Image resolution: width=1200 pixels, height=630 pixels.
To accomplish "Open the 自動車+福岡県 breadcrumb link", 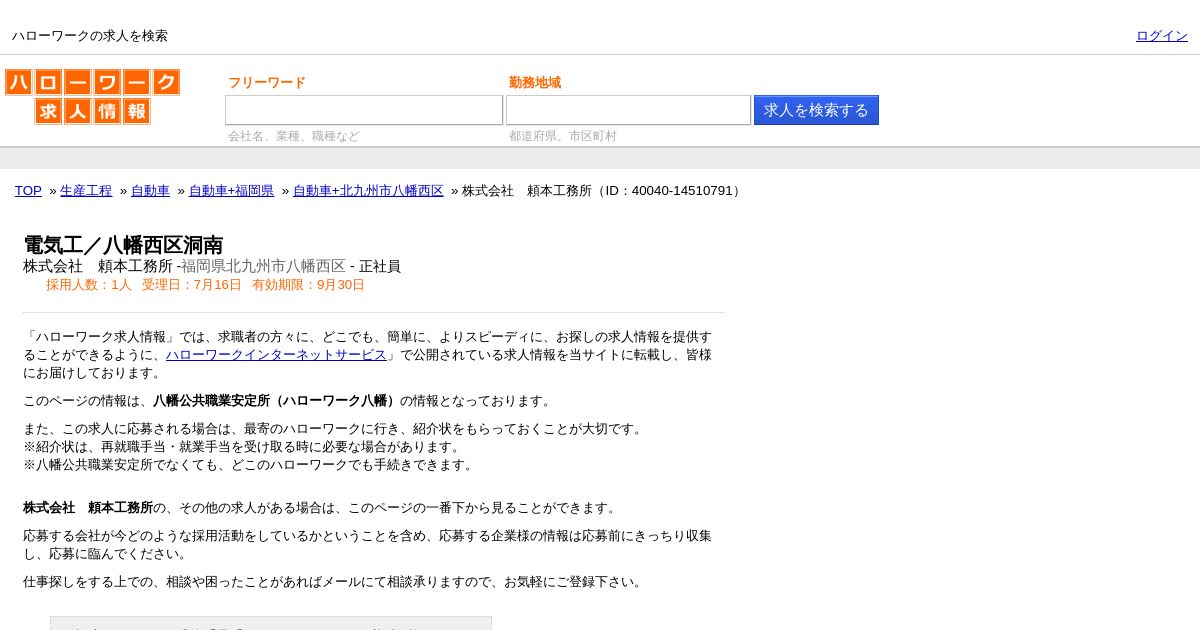I will coord(231,191).
